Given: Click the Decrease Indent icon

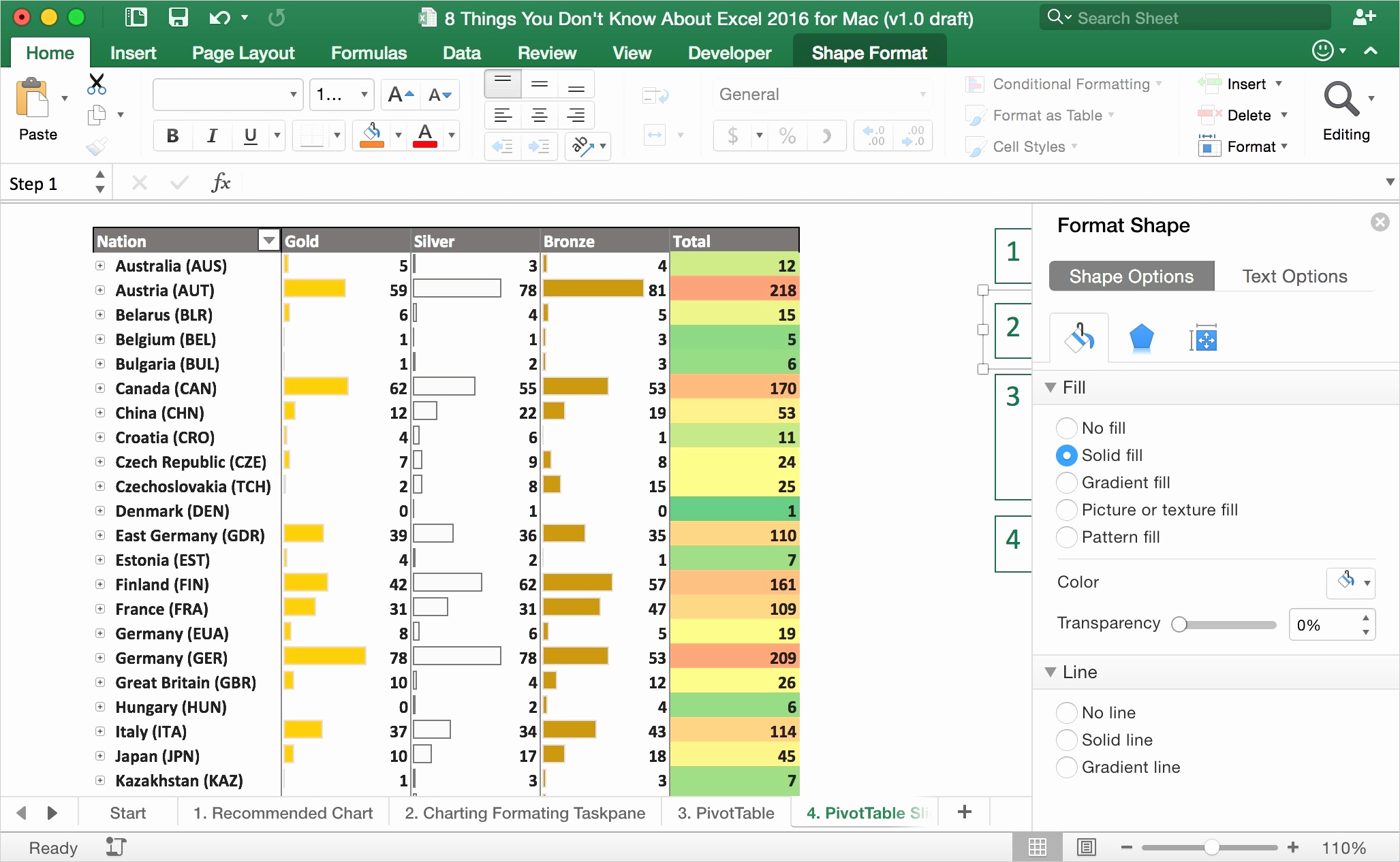Looking at the screenshot, I should tap(503, 146).
